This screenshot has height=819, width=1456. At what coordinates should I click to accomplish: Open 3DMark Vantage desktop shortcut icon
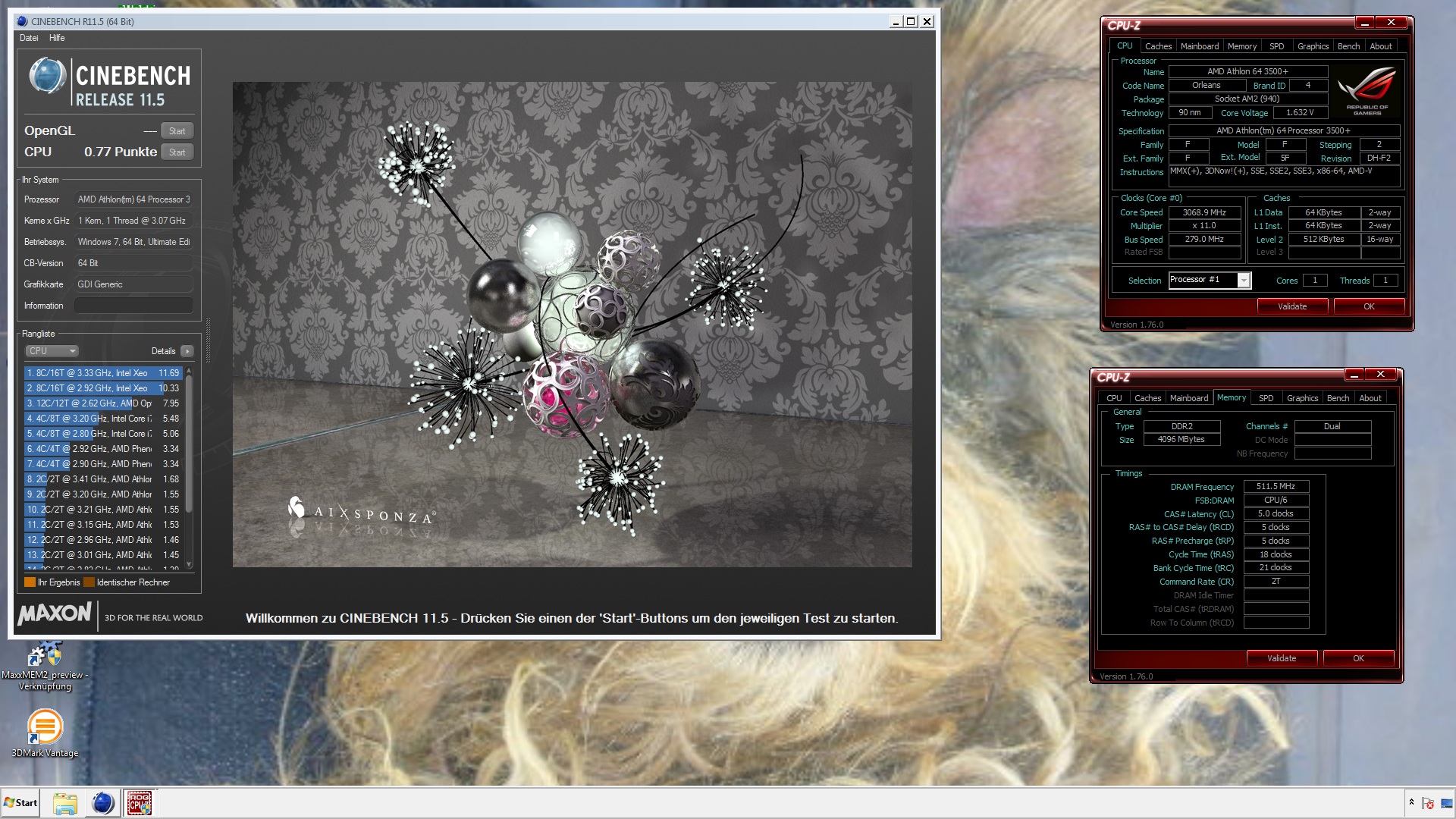[45, 732]
